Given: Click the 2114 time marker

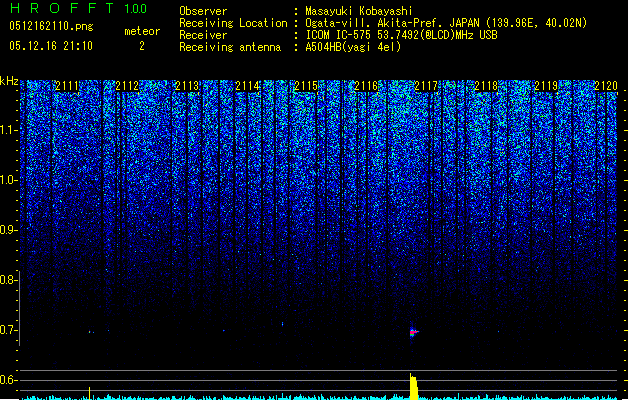Looking at the screenshot, I should point(247,86).
